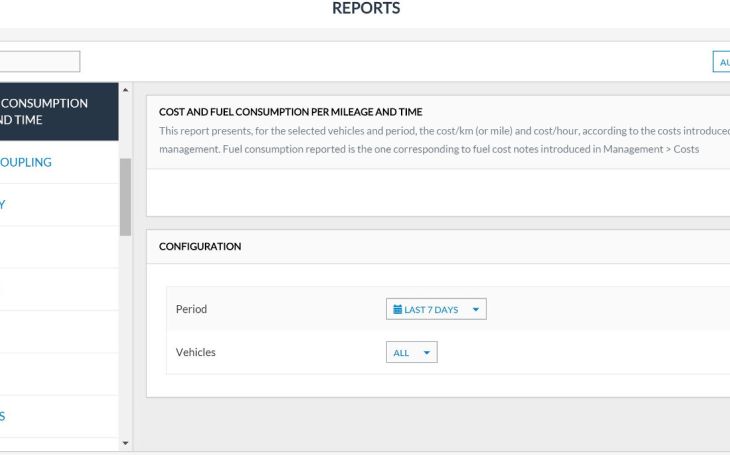The width and height of the screenshot is (730, 455).
Task: Grab the sidebar vertical scrollbar thumb
Action: pos(125,196)
